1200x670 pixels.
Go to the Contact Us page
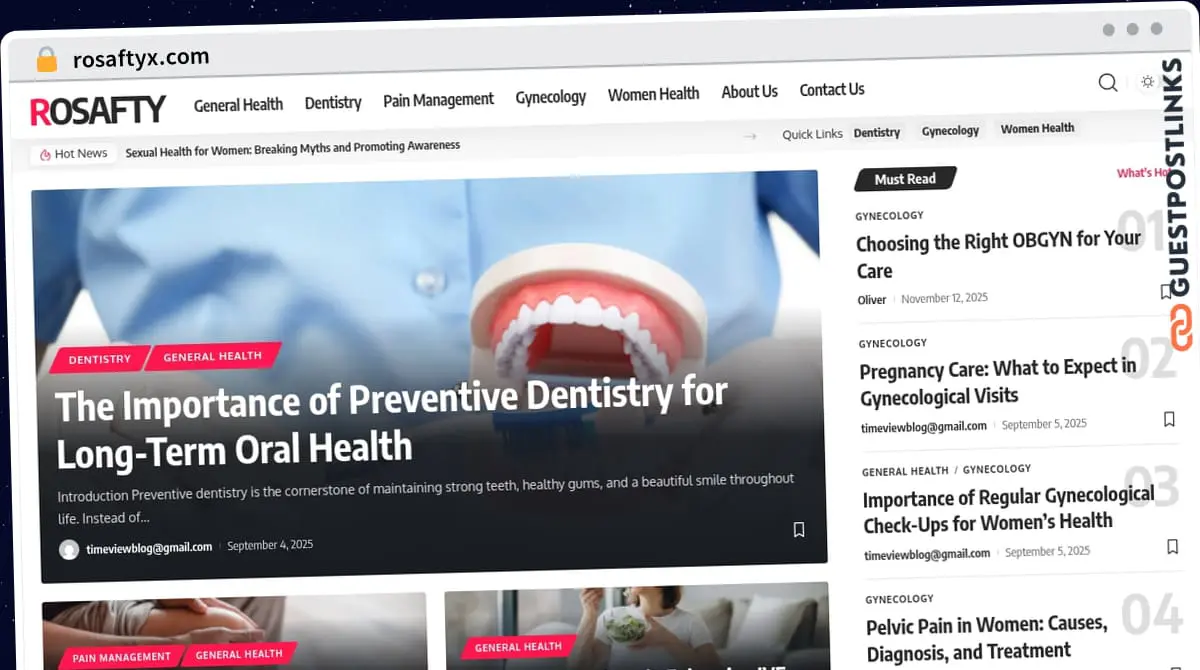click(x=831, y=90)
